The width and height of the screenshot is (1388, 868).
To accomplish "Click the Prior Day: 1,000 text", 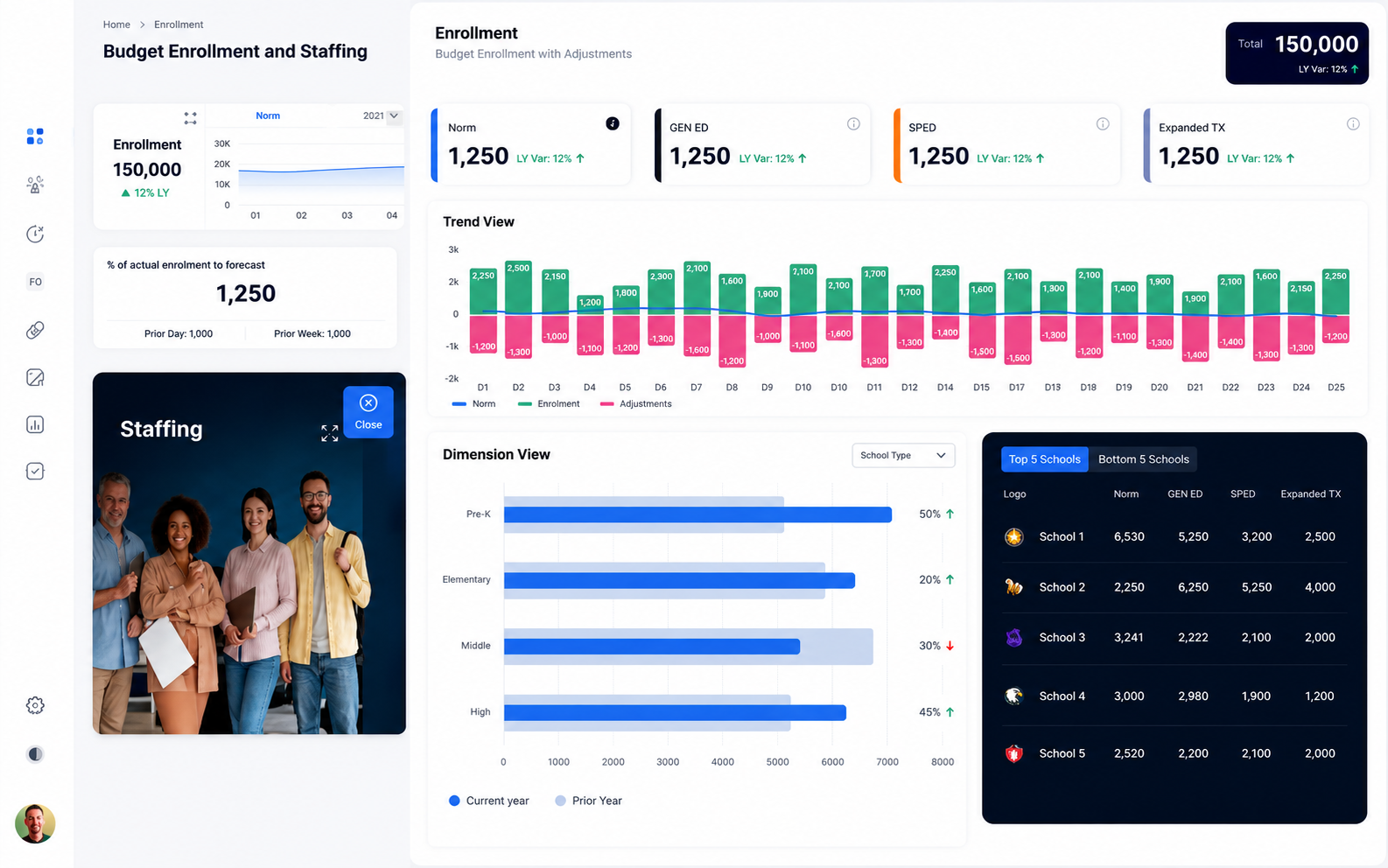I will (x=179, y=333).
